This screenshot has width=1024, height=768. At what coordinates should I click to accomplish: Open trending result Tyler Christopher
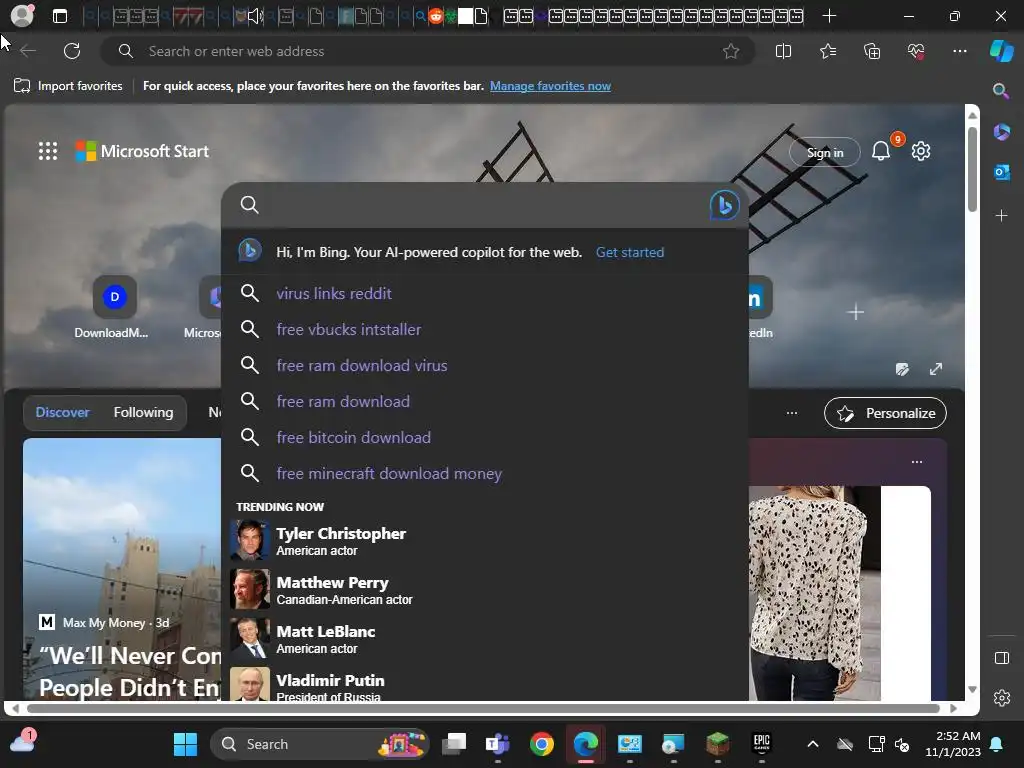[485, 540]
